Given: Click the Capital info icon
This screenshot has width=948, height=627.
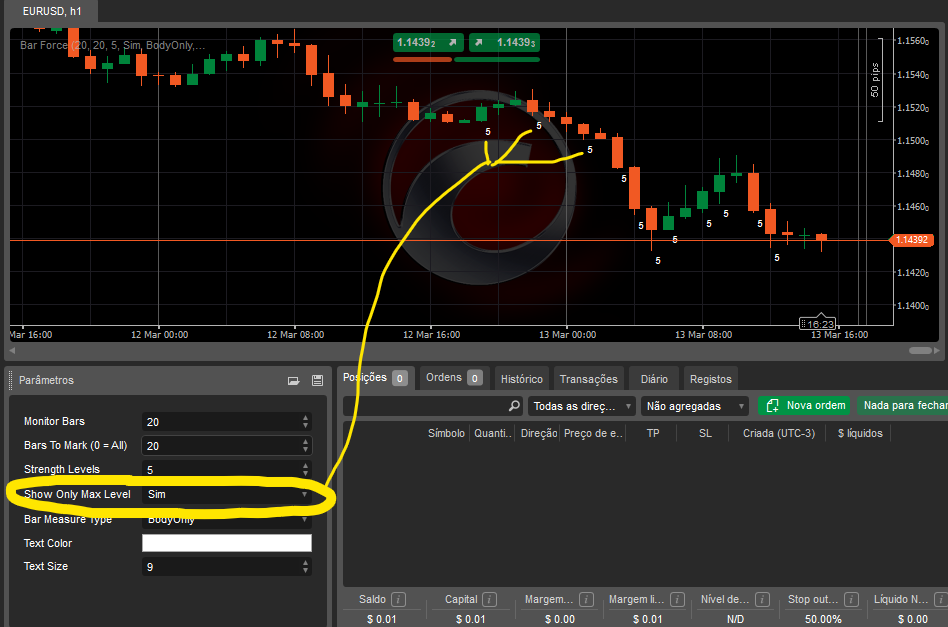Looking at the screenshot, I should 488,600.
